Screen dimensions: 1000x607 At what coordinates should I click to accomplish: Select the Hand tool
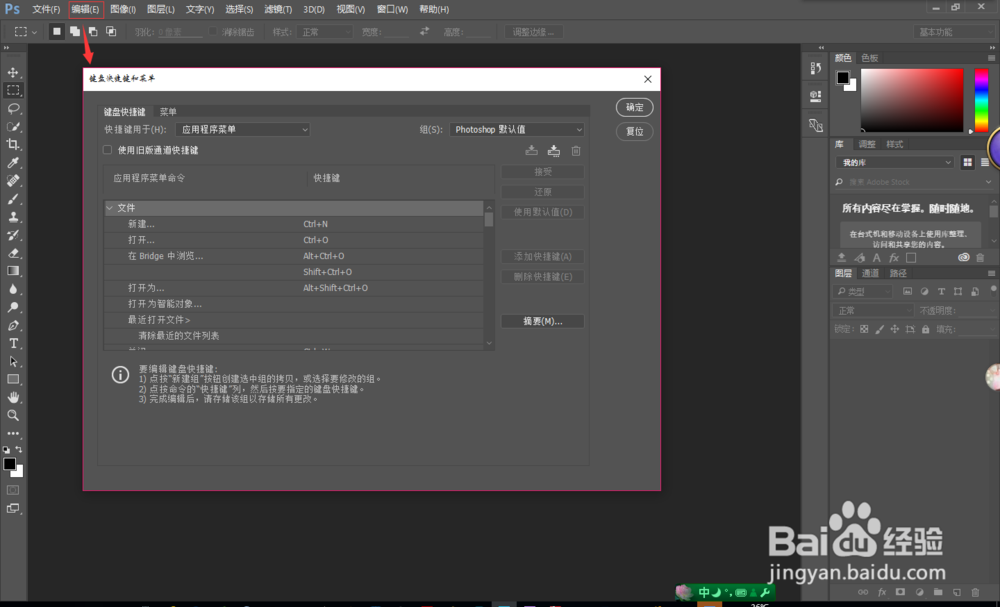pos(13,397)
